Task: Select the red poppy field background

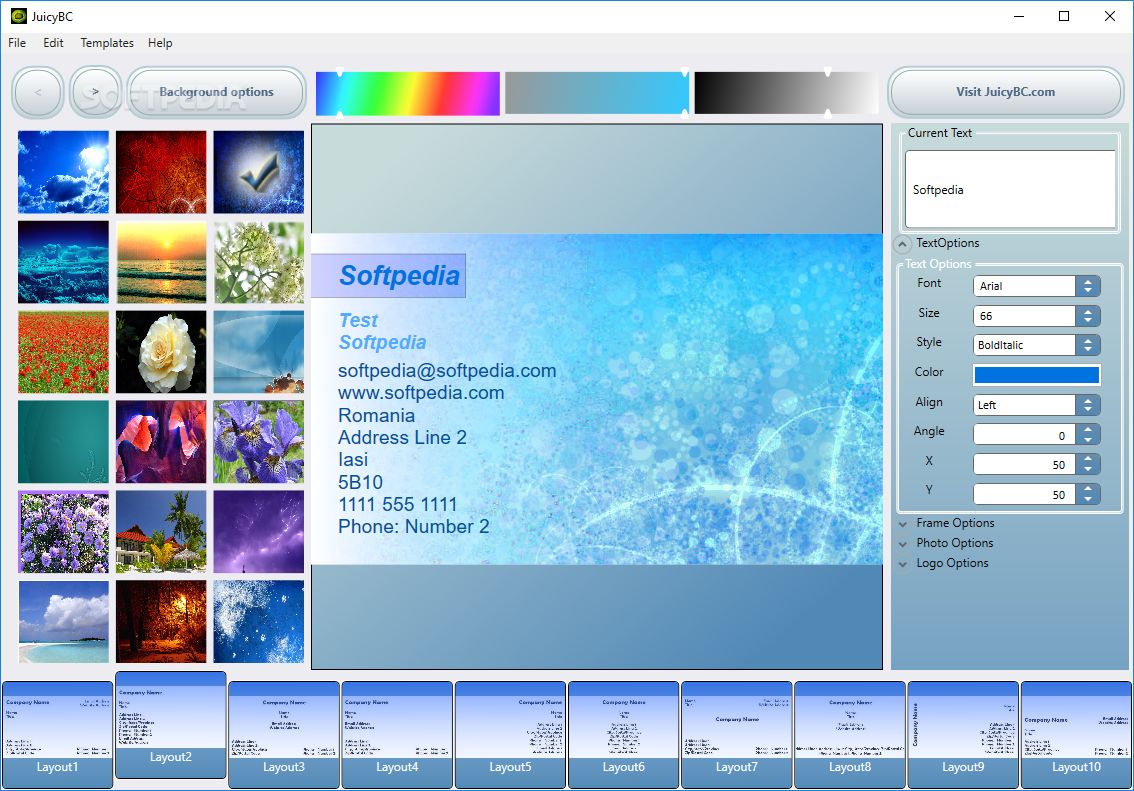Action: [64, 352]
